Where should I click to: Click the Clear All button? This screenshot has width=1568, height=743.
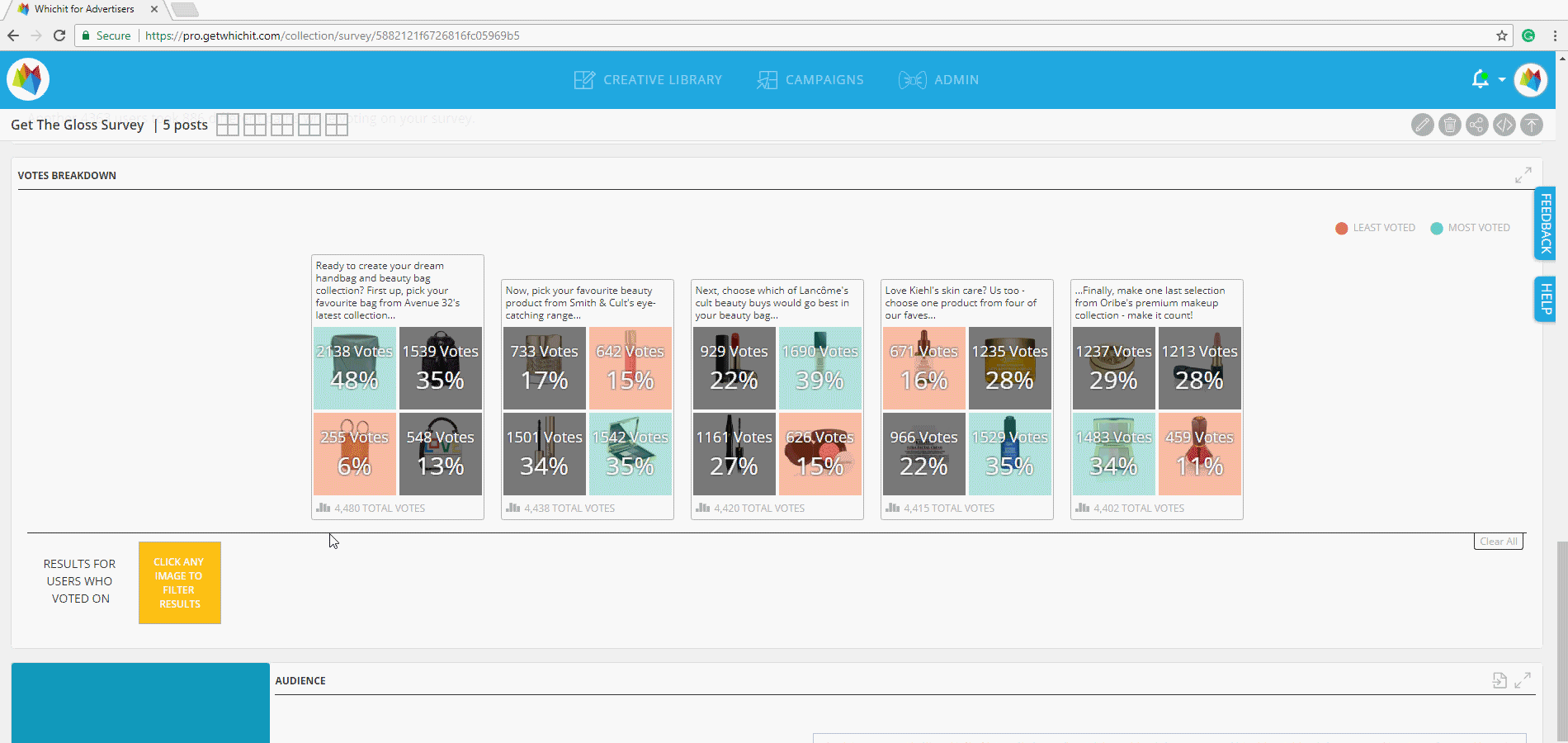point(1498,542)
